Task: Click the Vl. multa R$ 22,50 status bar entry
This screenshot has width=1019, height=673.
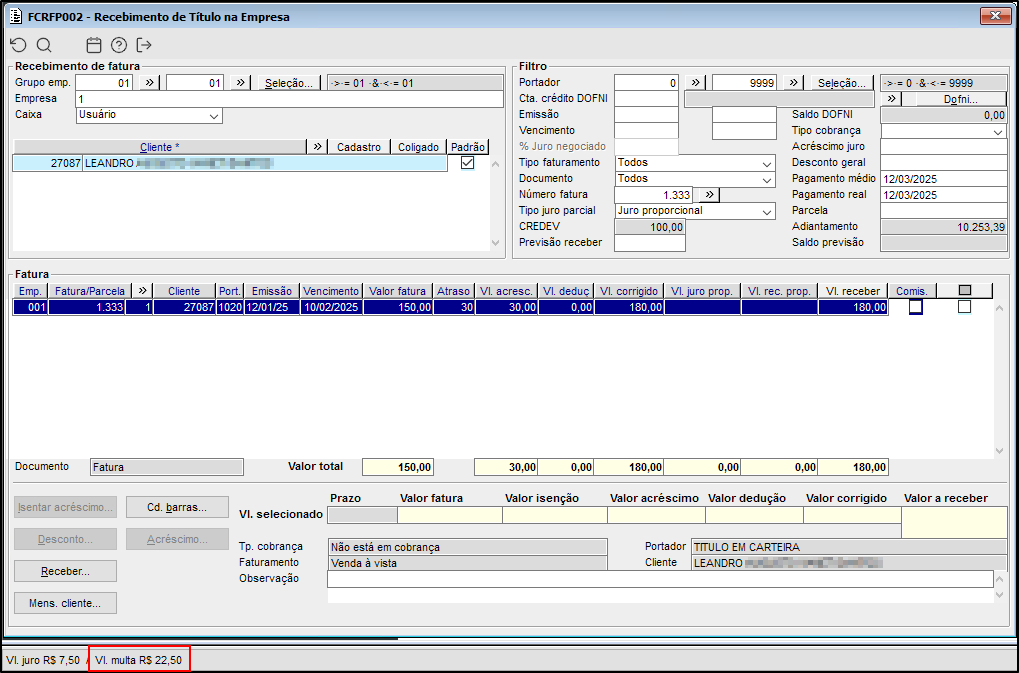Action: (138, 660)
